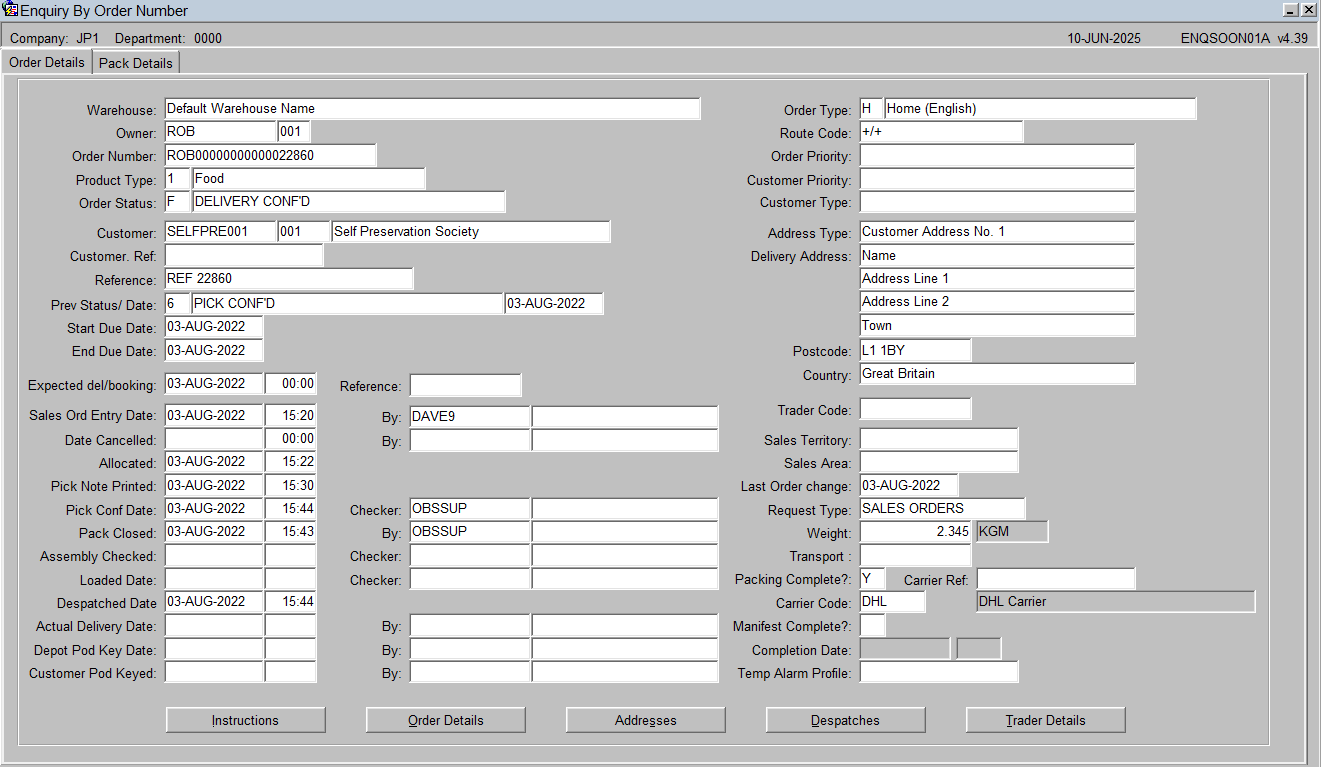Image resolution: width=1321 pixels, height=767 pixels.
Task: Click the Manifest Complete field box
Action: tap(872, 626)
